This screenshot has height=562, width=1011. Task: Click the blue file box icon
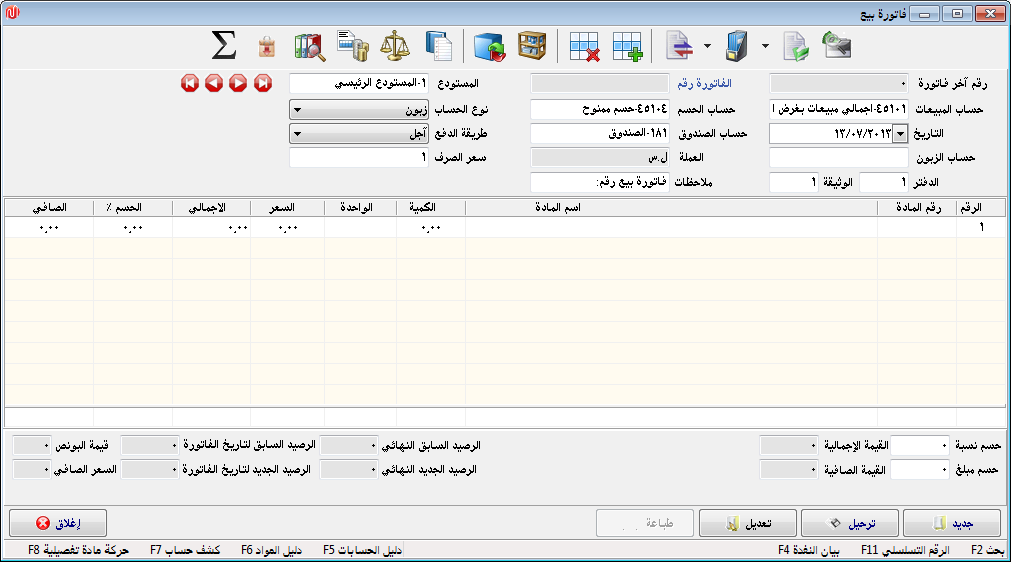click(x=736, y=46)
